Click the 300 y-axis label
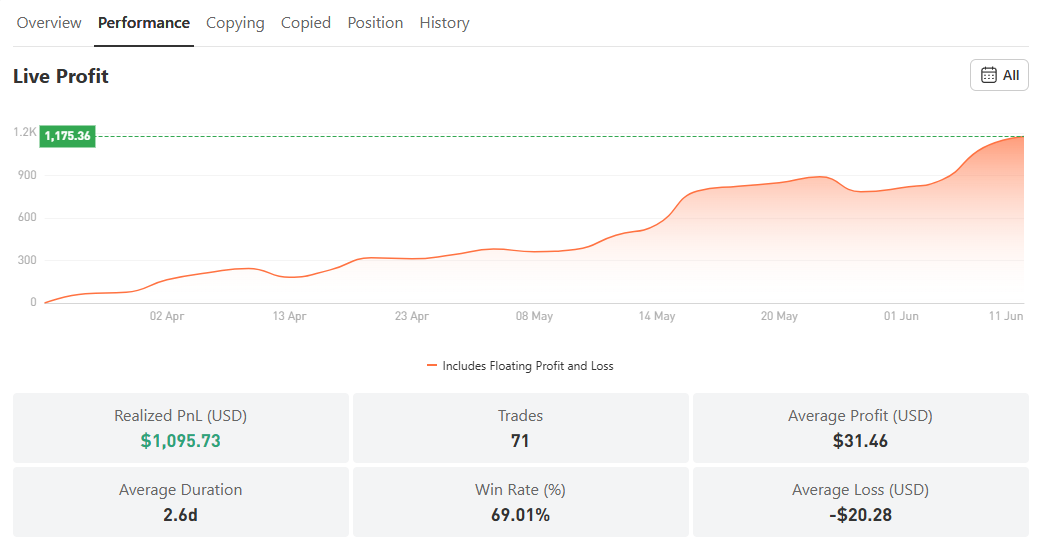This screenshot has width=1037, height=549. pyautogui.click(x=27, y=260)
